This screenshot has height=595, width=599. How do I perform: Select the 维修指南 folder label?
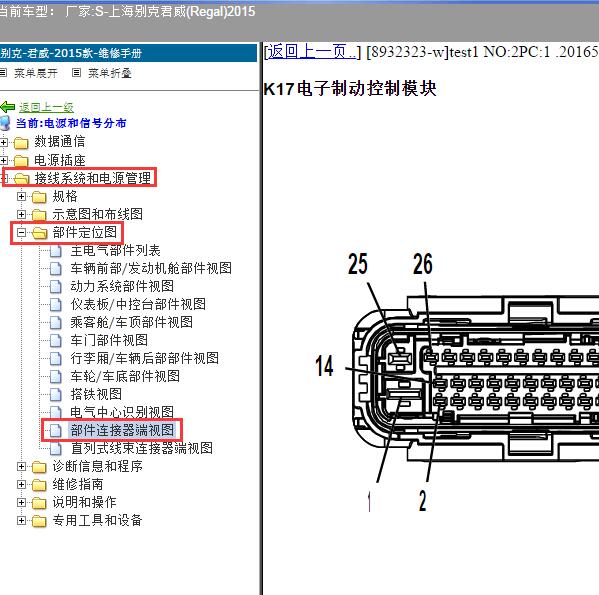click(x=78, y=484)
